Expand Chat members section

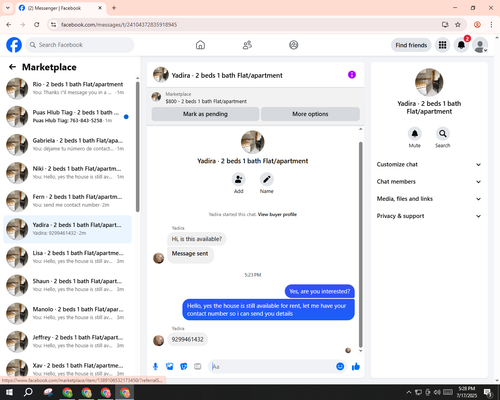point(429,182)
